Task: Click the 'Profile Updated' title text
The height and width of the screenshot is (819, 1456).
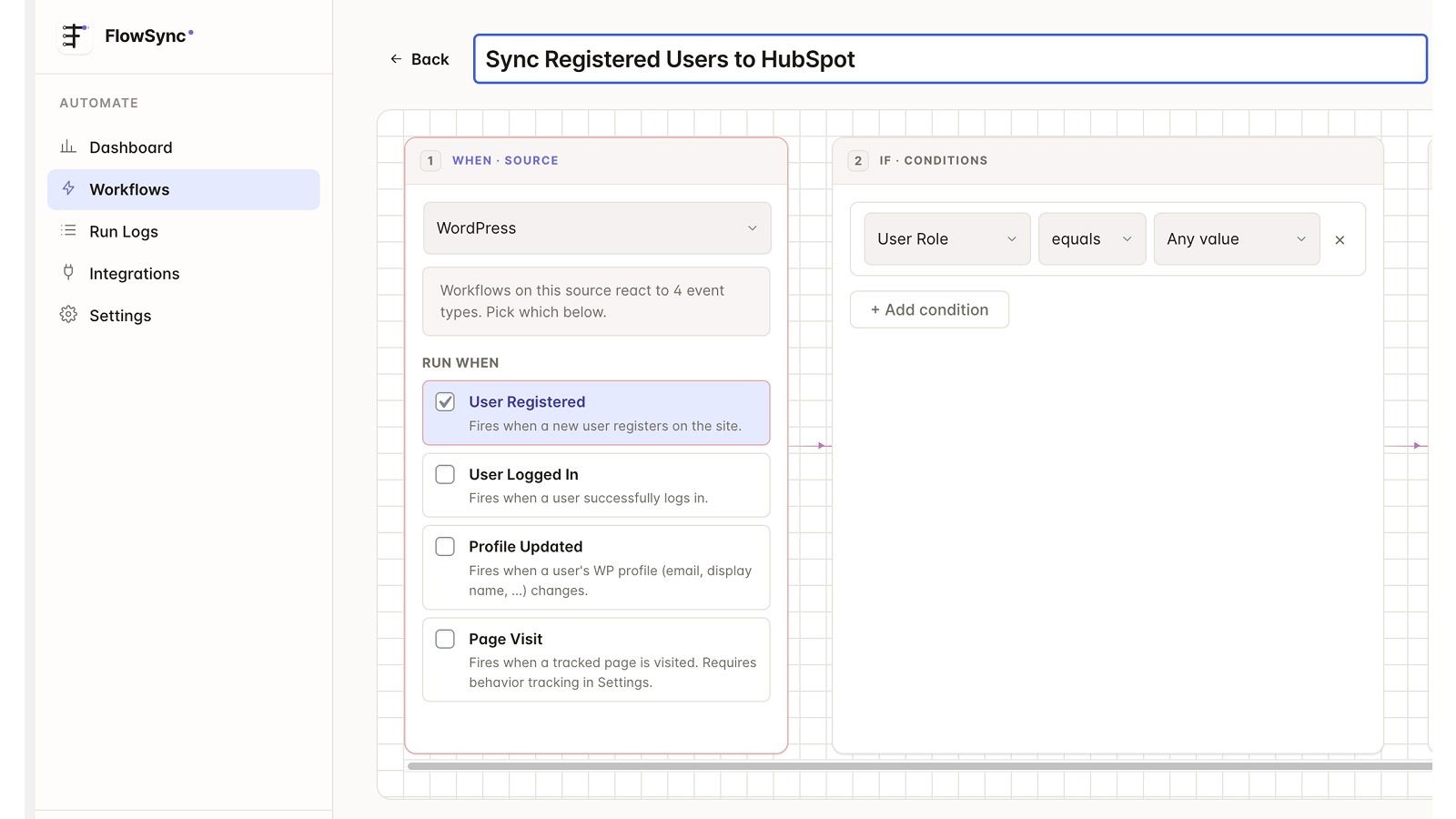Action: pyautogui.click(x=526, y=546)
